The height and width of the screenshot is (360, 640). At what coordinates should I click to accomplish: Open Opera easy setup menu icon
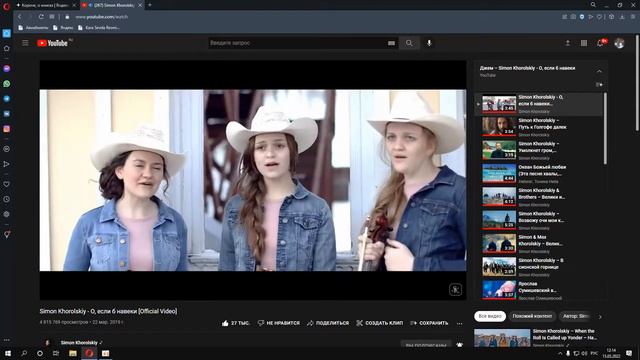click(633, 17)
